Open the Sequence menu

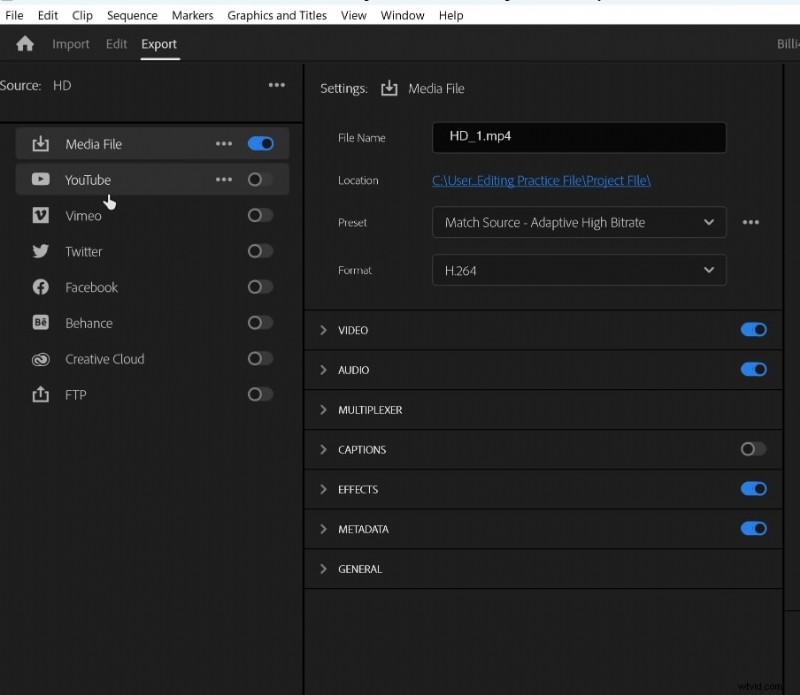tap(131, 15)
